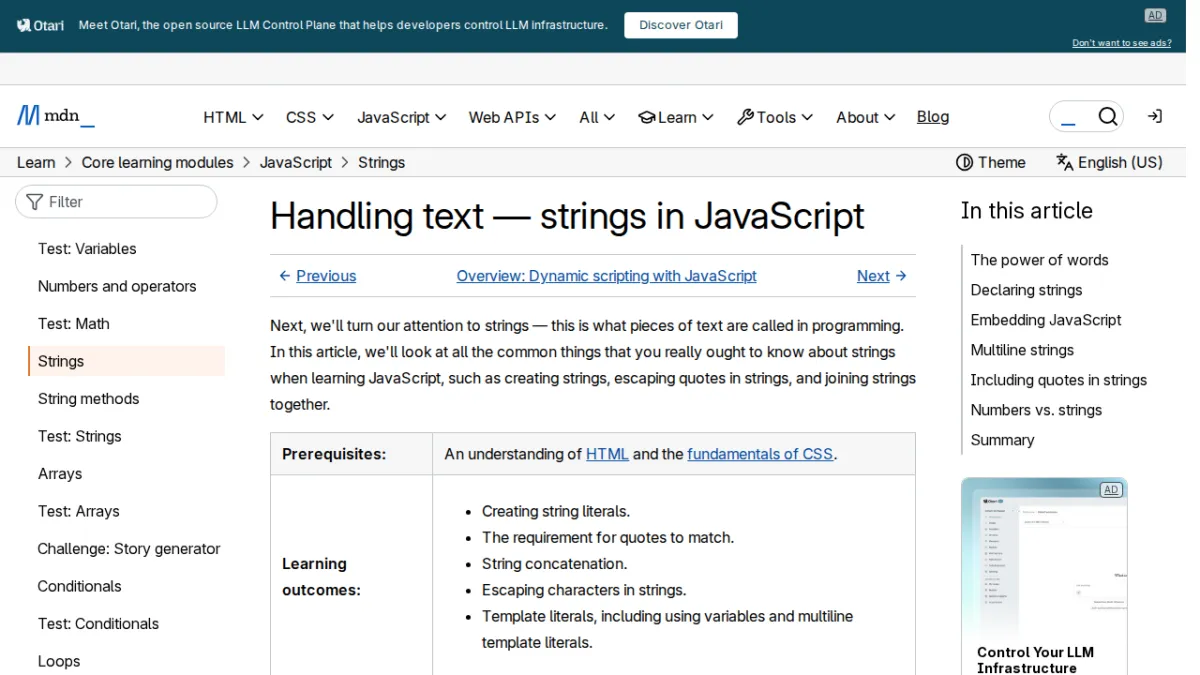Open the Theme switcher
Image resolution: width=1200 pixels, height=675 pixels.
tap(991, 162)
